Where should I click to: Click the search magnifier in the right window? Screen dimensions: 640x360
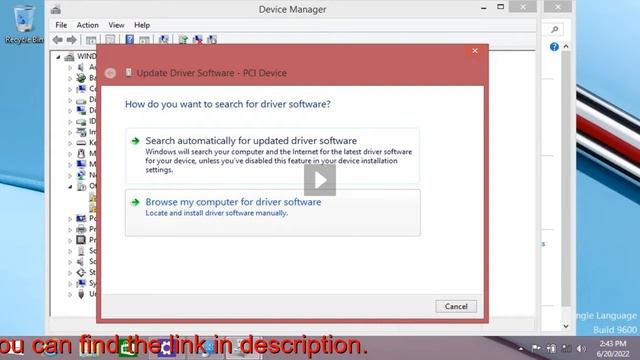tap(554, 29)
